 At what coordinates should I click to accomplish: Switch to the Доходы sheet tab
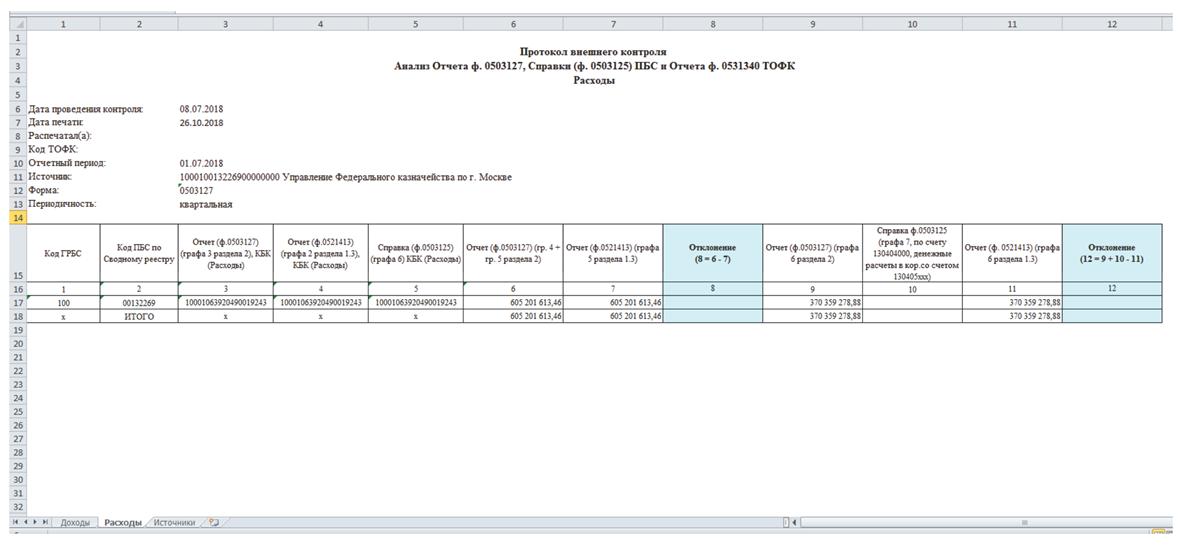(75, 522)
